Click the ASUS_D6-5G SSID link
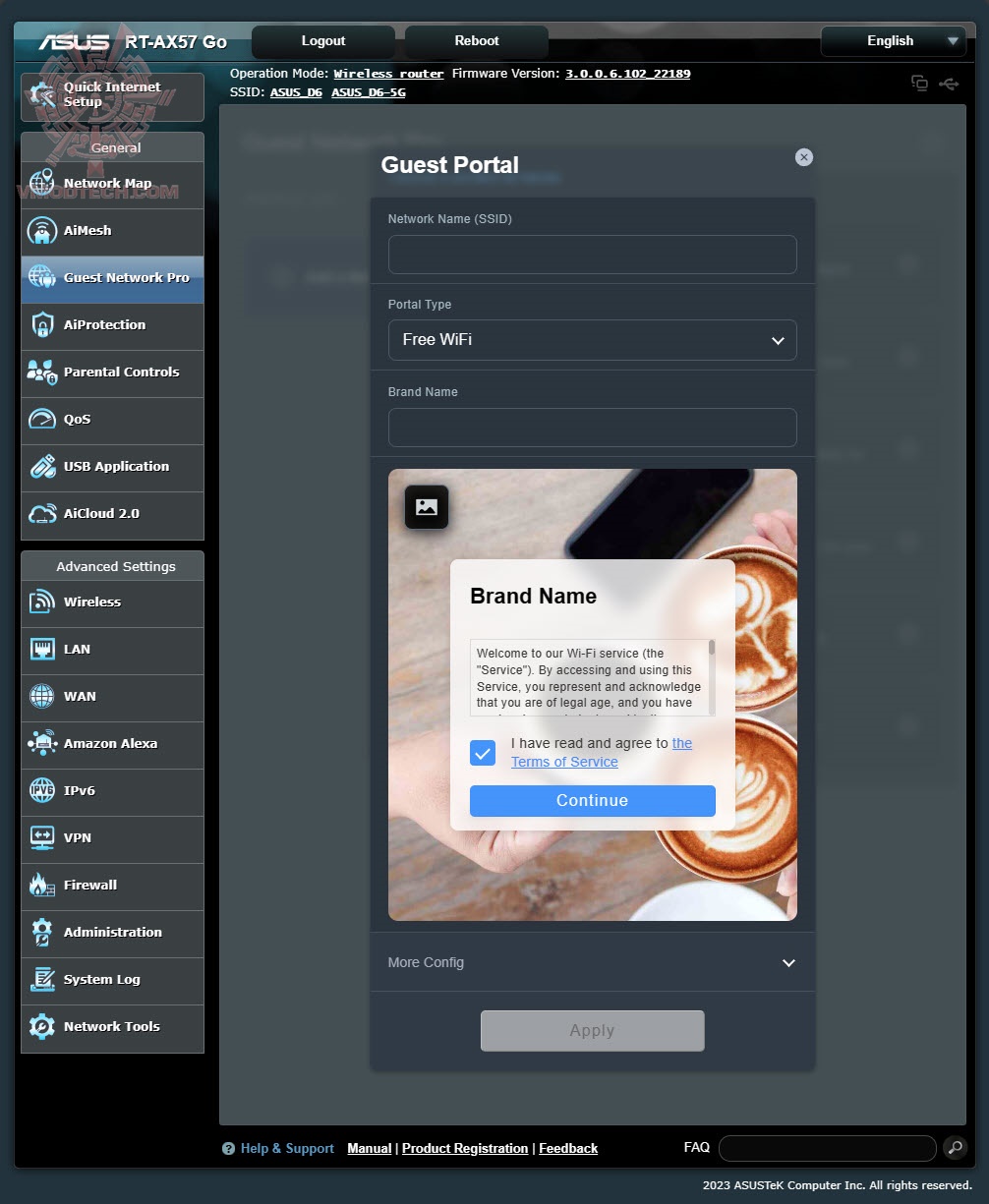The image size is (989, 1204). tap(369, 92)
